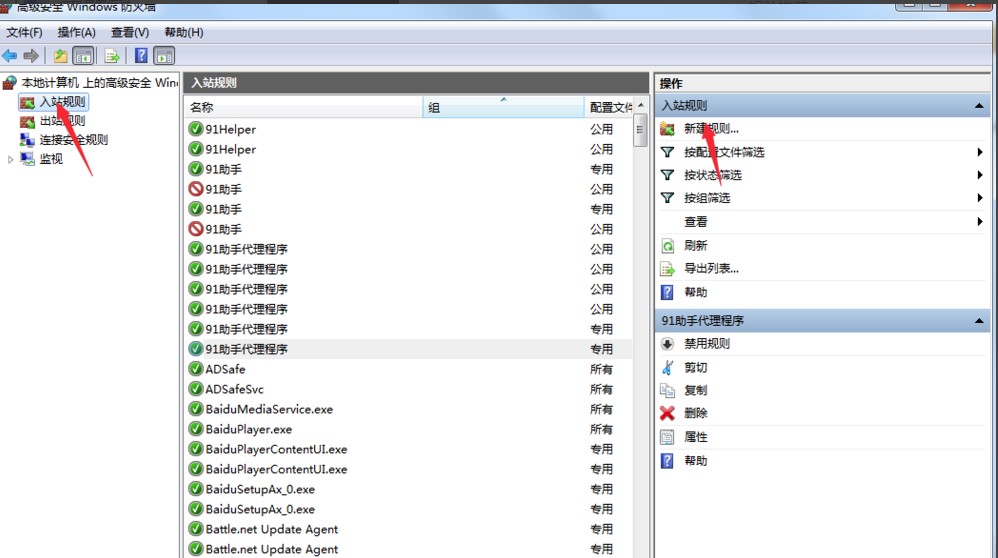Sort by the 配置文件 column header
The image size is (998, 558).
pos(609,108)
